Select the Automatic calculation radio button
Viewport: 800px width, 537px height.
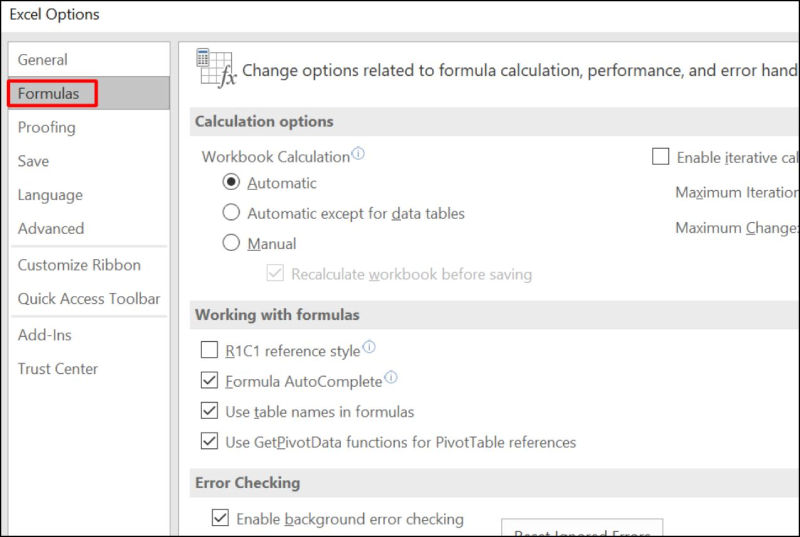231,182
